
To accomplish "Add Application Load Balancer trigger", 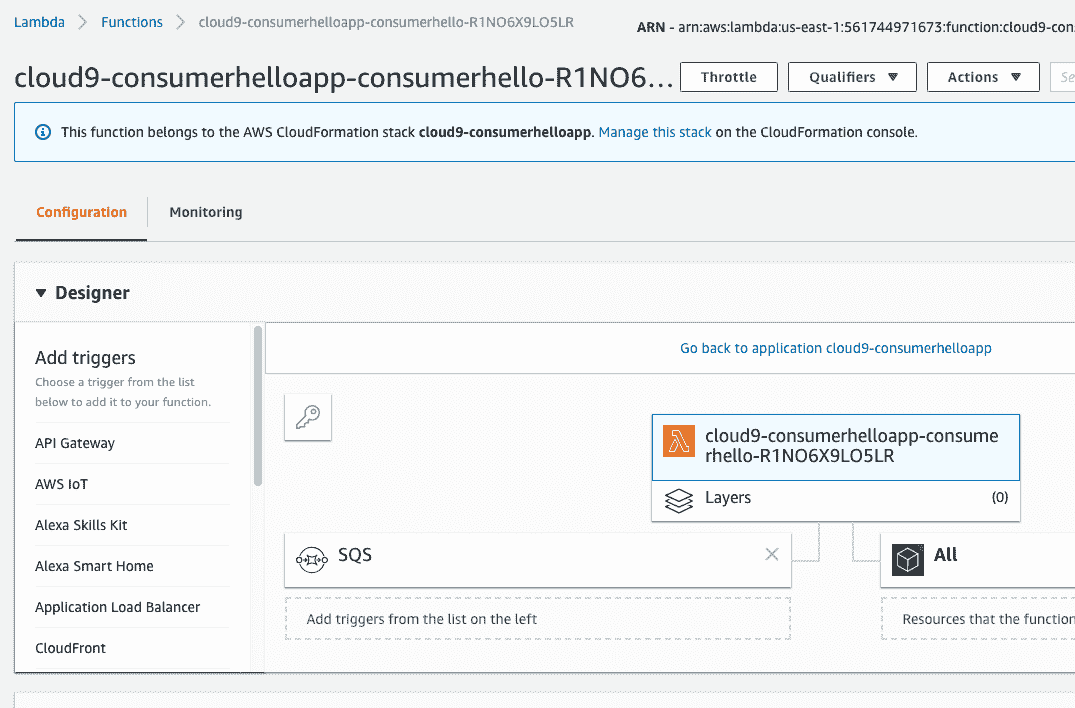I will coord(117,607).
